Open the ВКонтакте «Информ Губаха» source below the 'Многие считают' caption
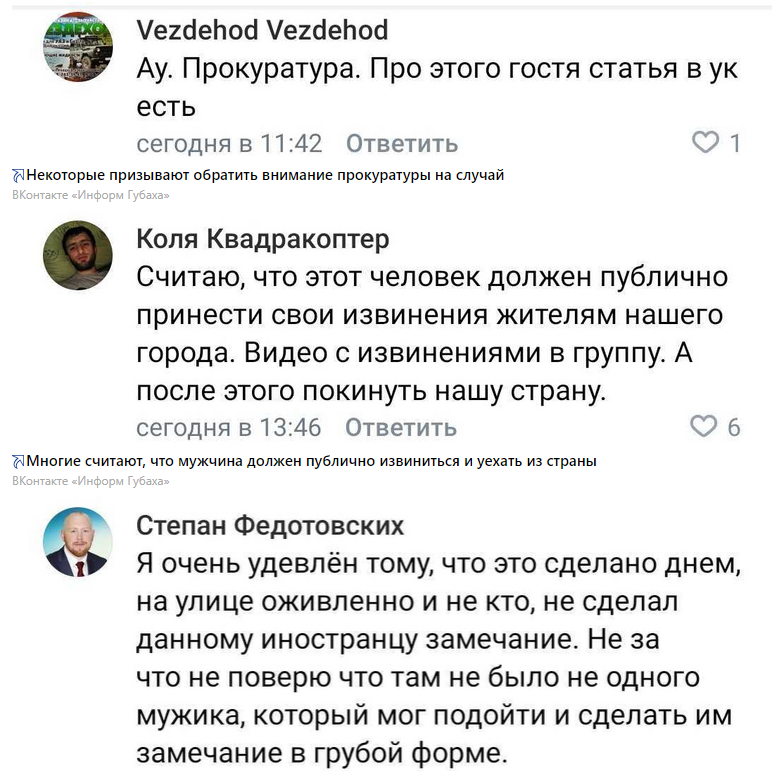Viewport: 783px width, 771px height. (x=91, y=481)
